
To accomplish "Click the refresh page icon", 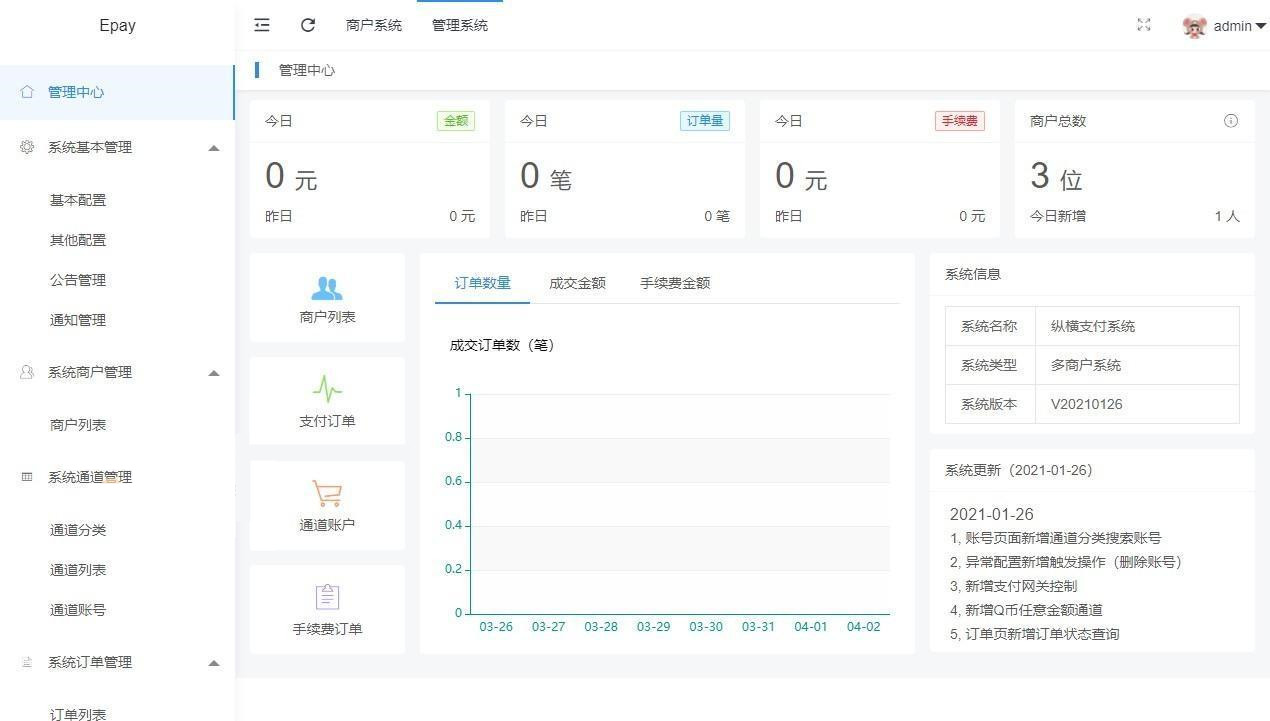I will [x=308, y=25].
